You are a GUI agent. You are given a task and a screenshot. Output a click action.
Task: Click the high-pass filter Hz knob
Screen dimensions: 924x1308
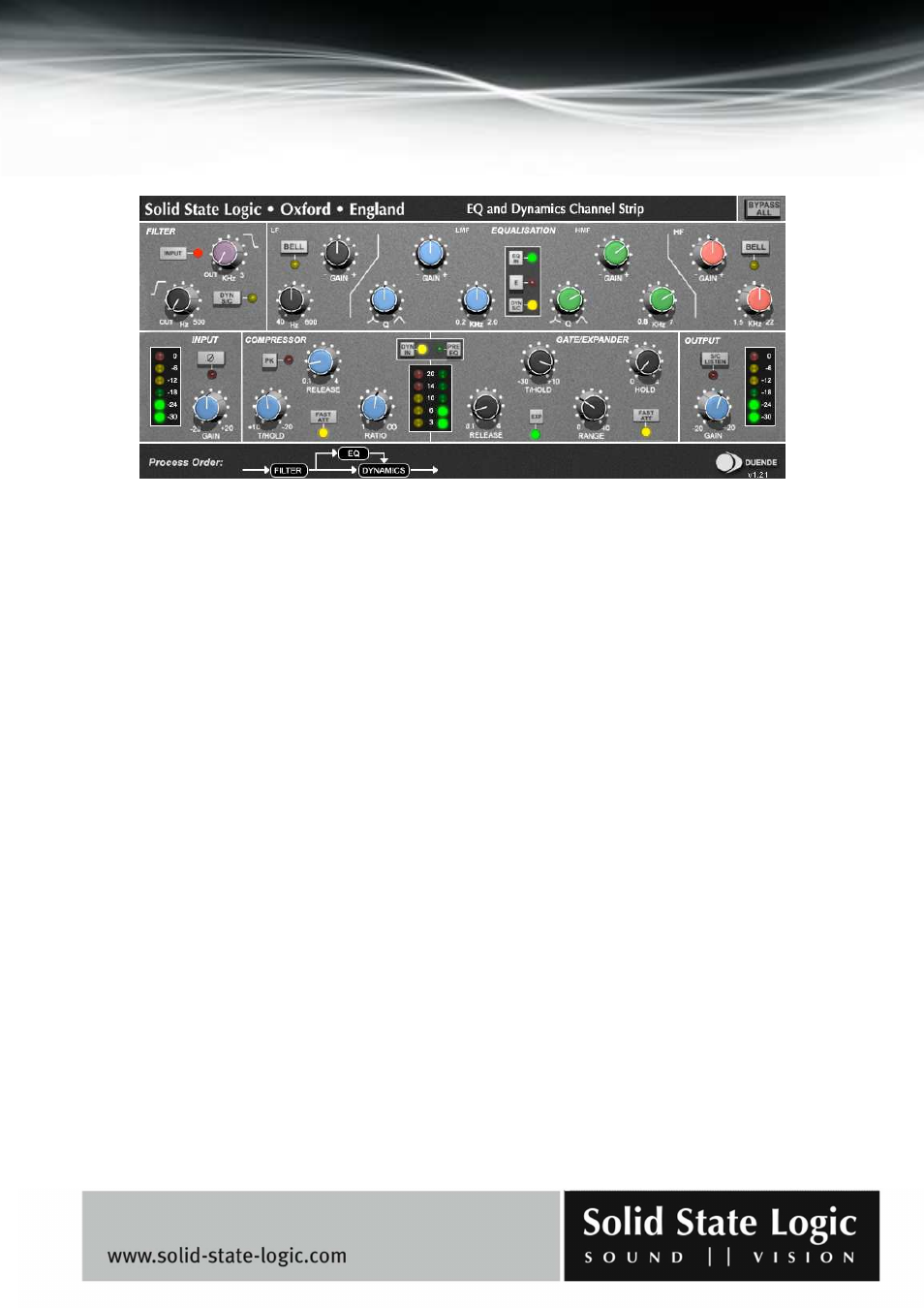point(178,300)
